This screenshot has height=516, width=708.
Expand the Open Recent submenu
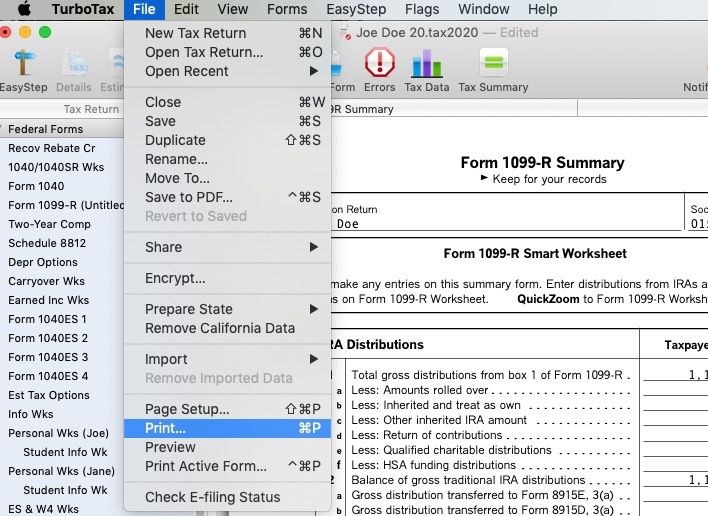pyautogui.click(x=228, y=71)
